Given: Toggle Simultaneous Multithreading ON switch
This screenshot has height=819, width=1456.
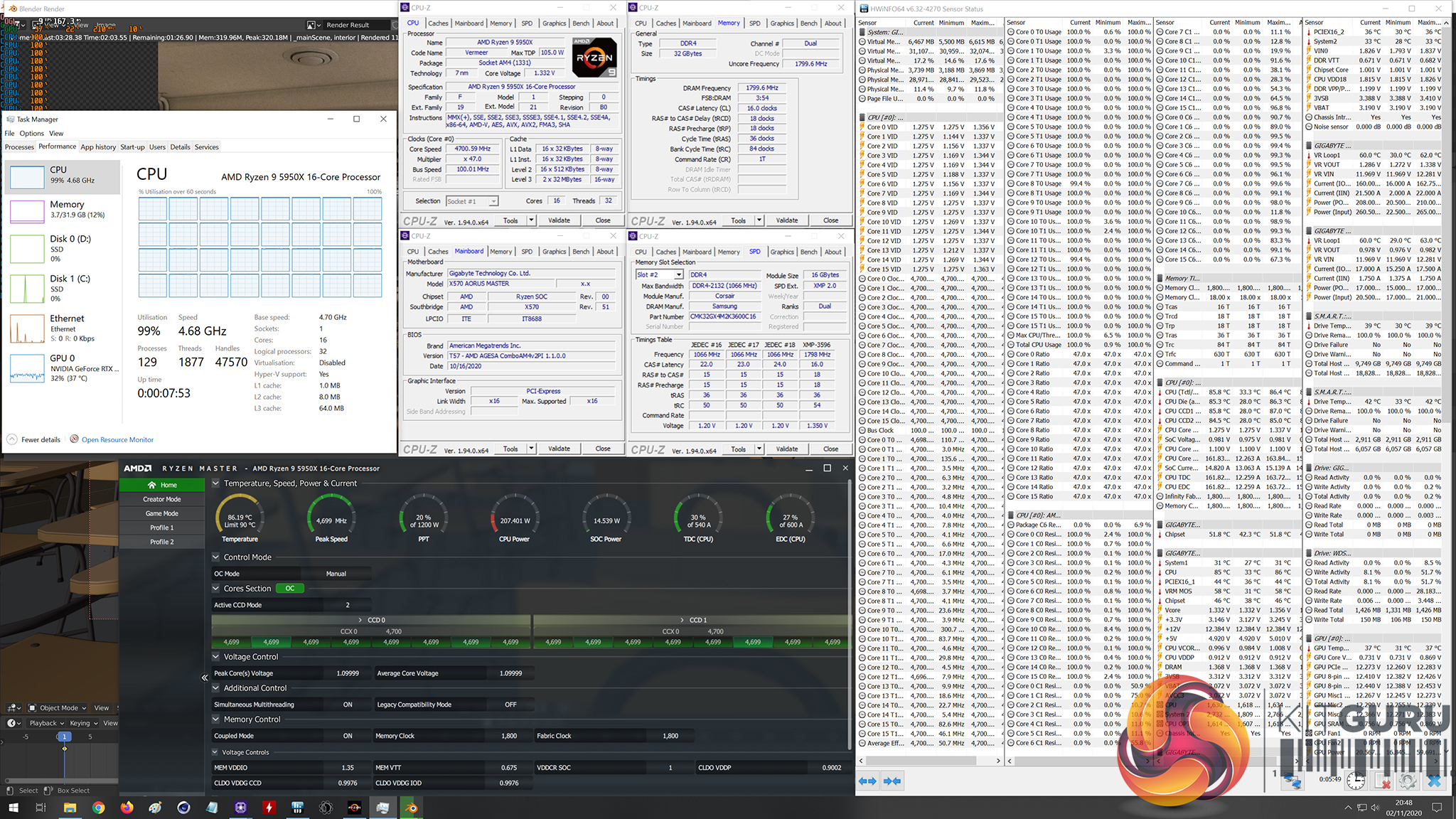Looking at the screenshot, I should pyautogui.click(x=348, y=705).
